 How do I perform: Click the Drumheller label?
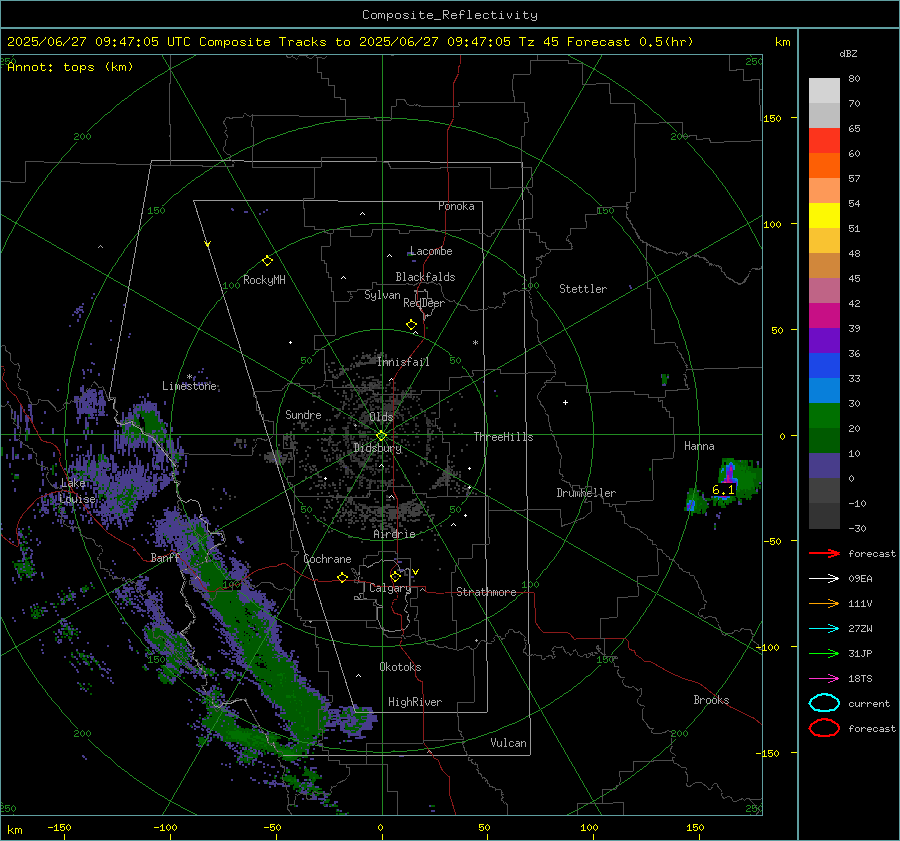pyautogui.click(x=586, y=493)
